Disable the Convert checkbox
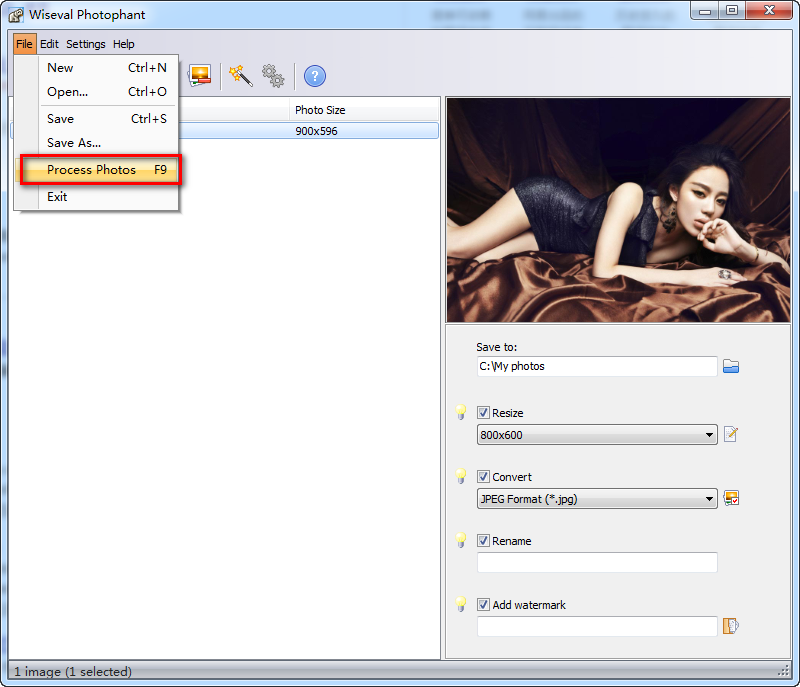The image size is (800, 687). (x=483, y=476)
